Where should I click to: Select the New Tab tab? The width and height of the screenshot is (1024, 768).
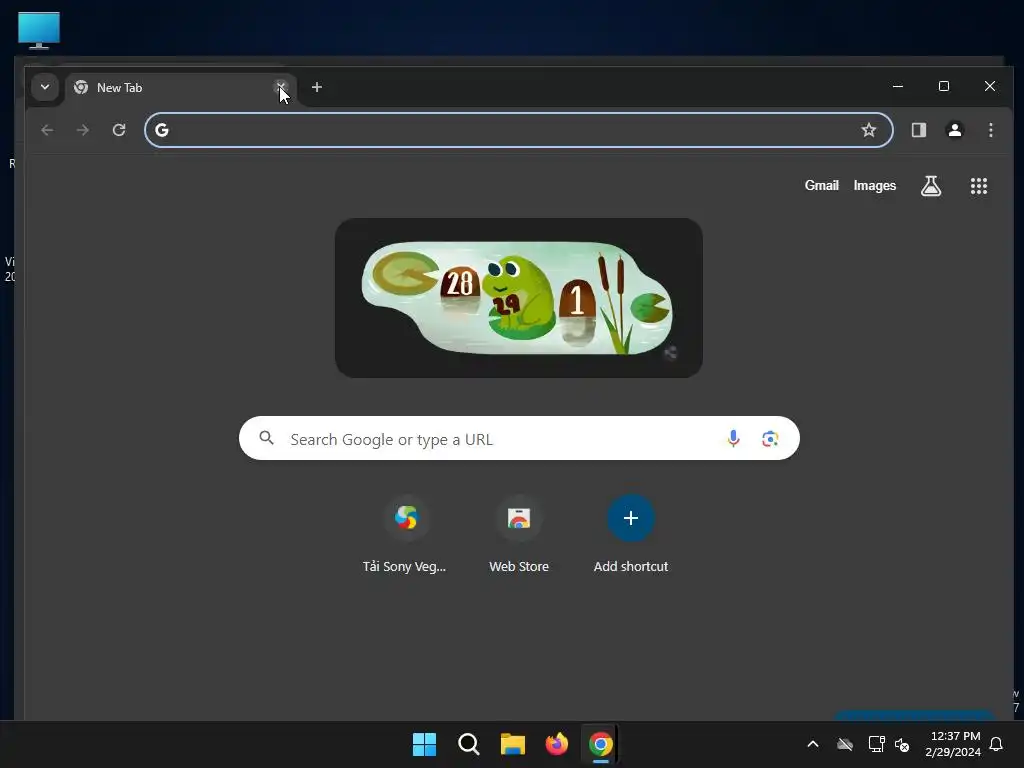pos(180,88)
